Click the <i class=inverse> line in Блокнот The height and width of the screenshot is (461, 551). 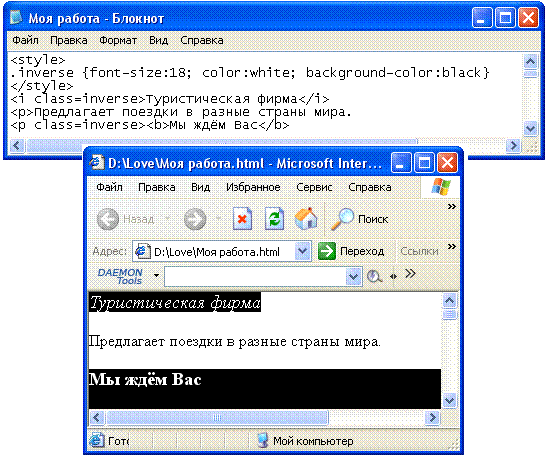(x=170, y=99)
